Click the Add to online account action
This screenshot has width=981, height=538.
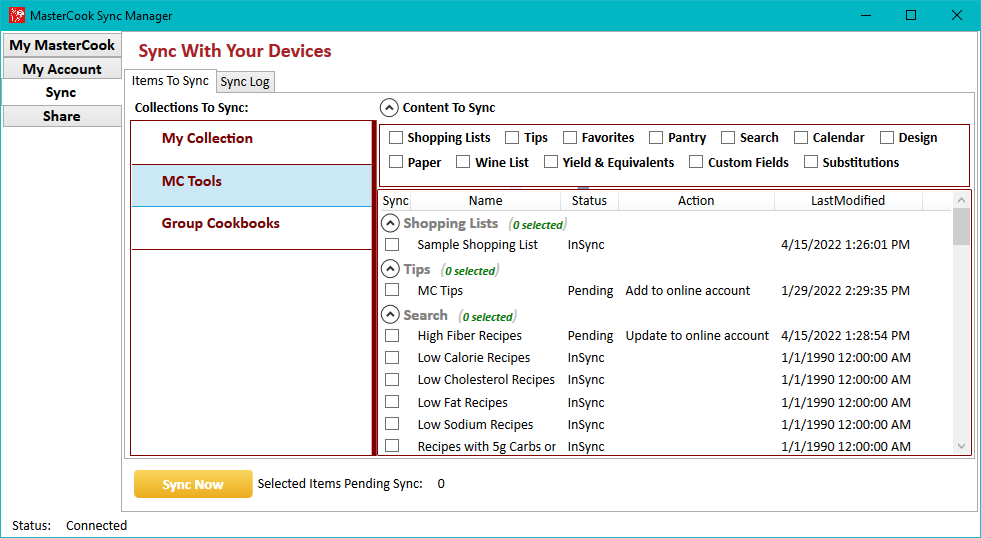[x=688, y=291]
